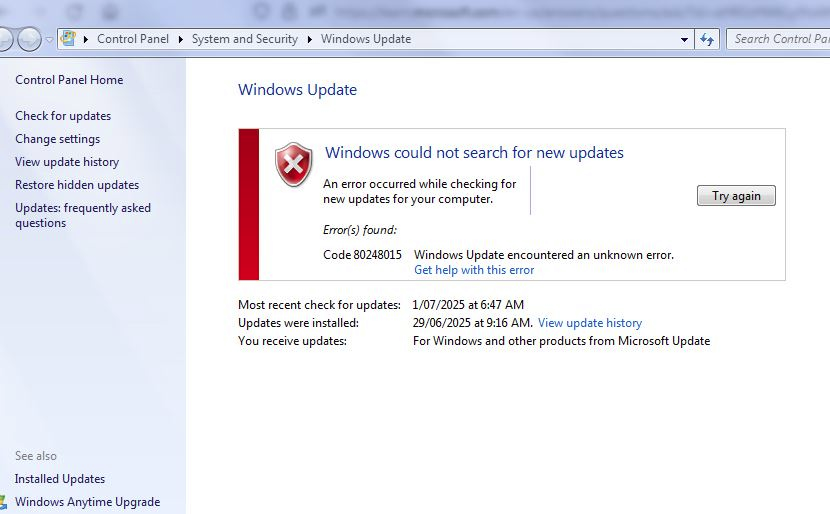
Task: Click the 'See also' heading in the sidebar
Action: click(x=35, y=456)
